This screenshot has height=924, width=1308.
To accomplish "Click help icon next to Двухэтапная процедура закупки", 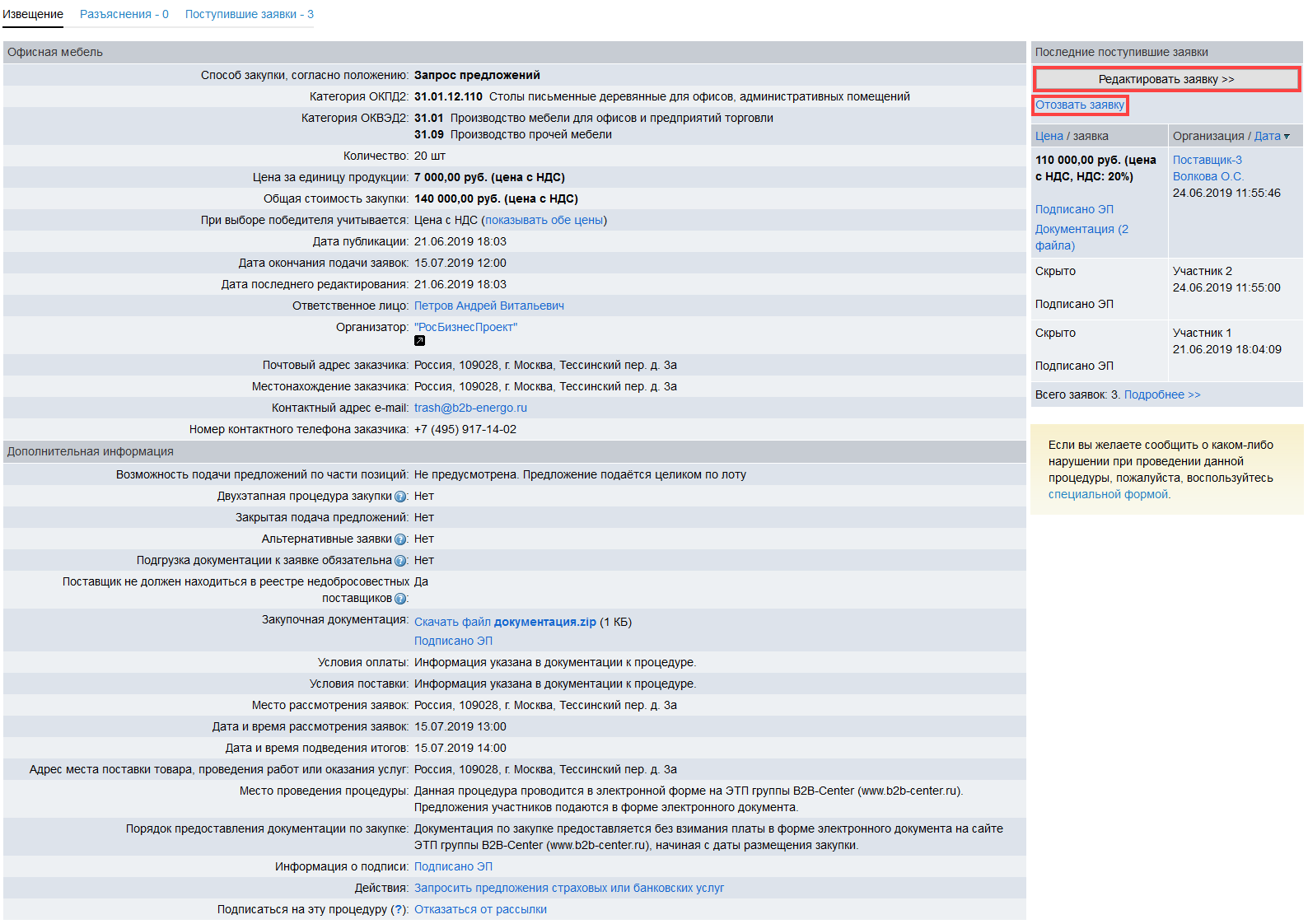I will (x=400, y=497).
